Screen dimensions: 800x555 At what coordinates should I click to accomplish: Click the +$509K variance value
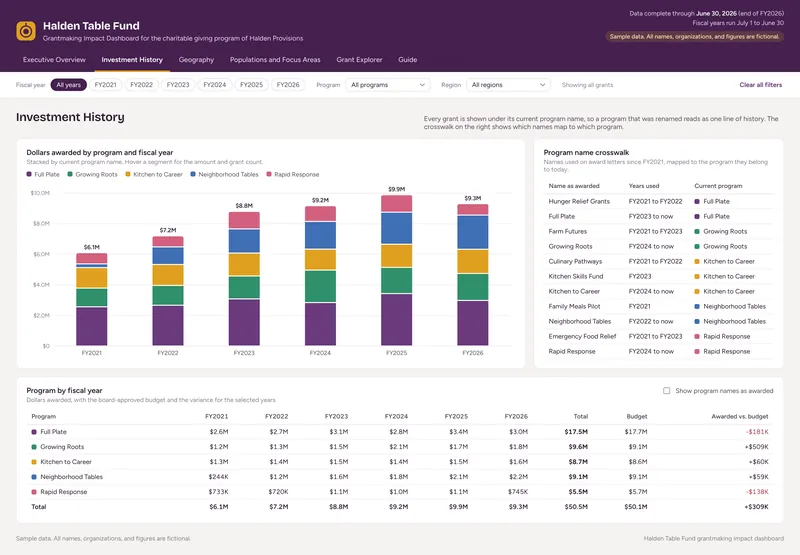[756, 447]
